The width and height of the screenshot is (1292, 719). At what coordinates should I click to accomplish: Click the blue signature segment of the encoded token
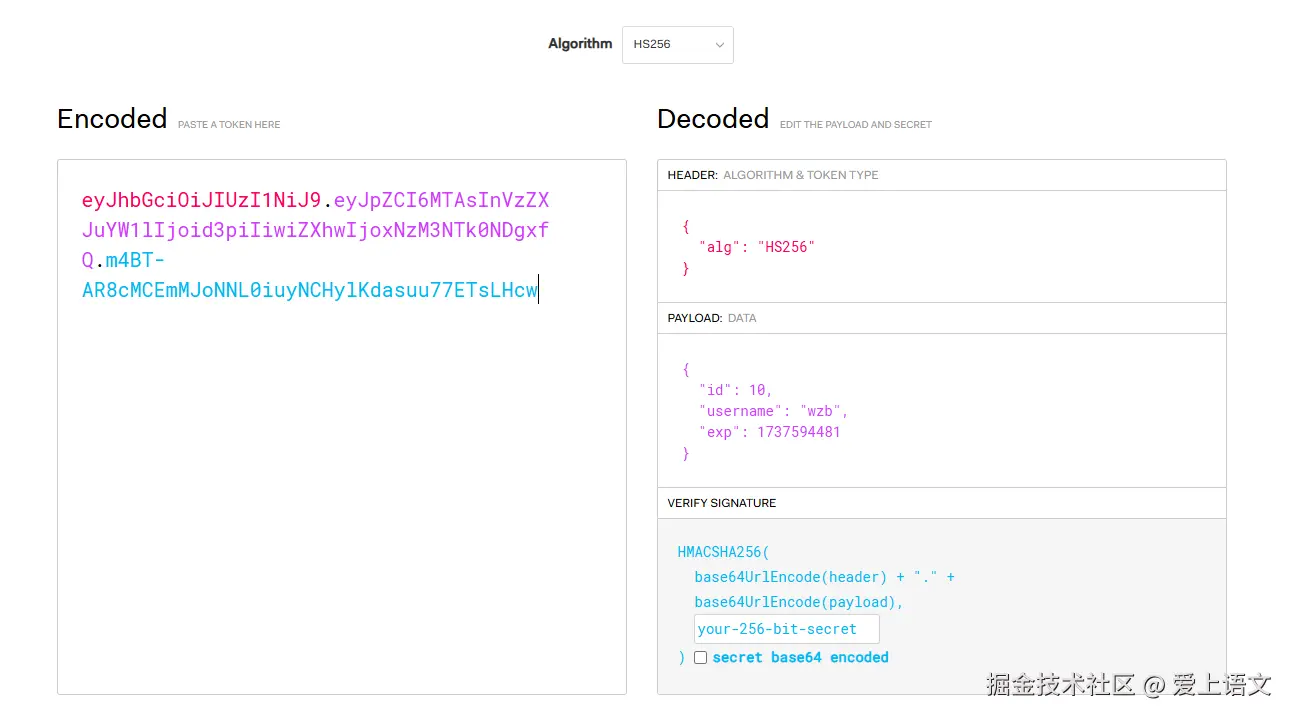pyautogui.click(x=309, y=291)
